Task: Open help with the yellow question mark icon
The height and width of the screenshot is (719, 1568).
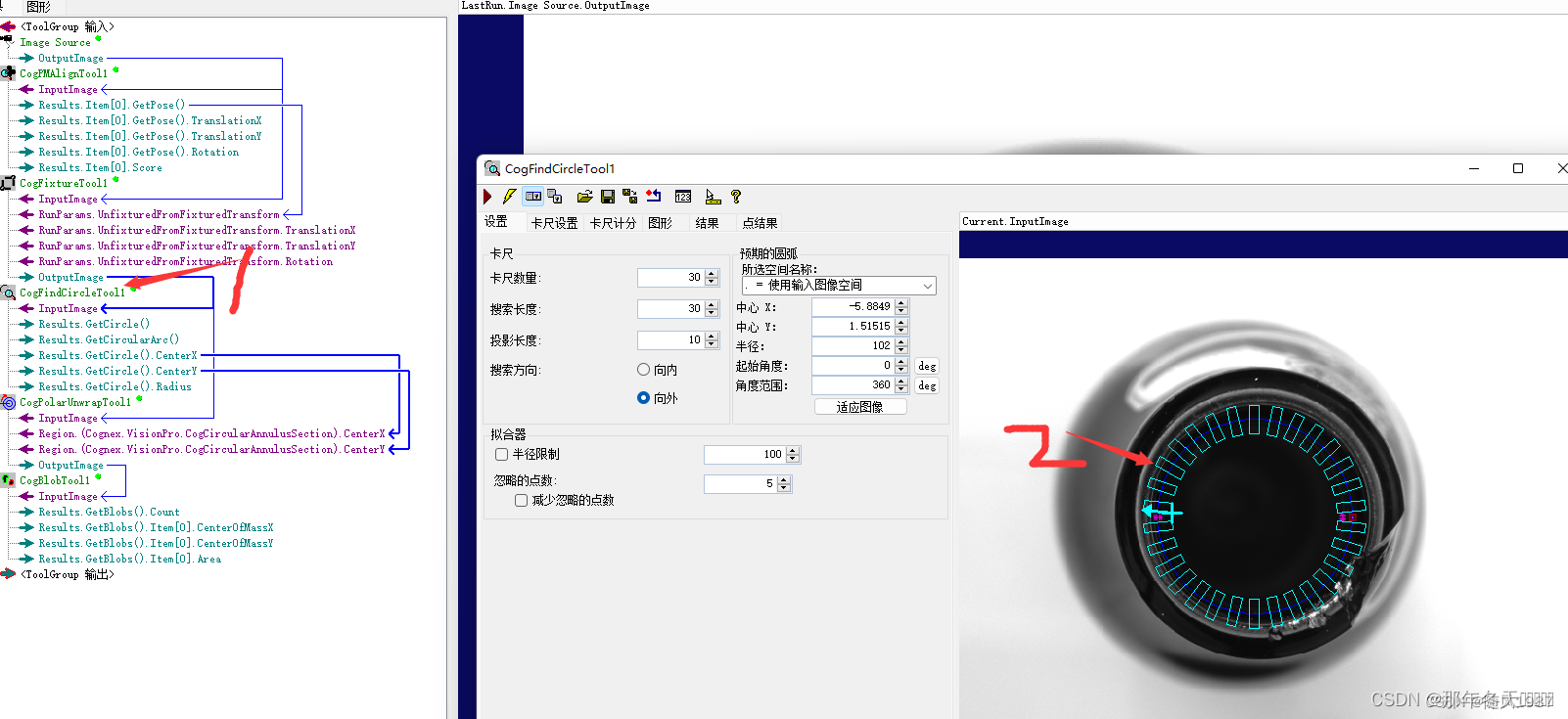Action: coord(736,197)
